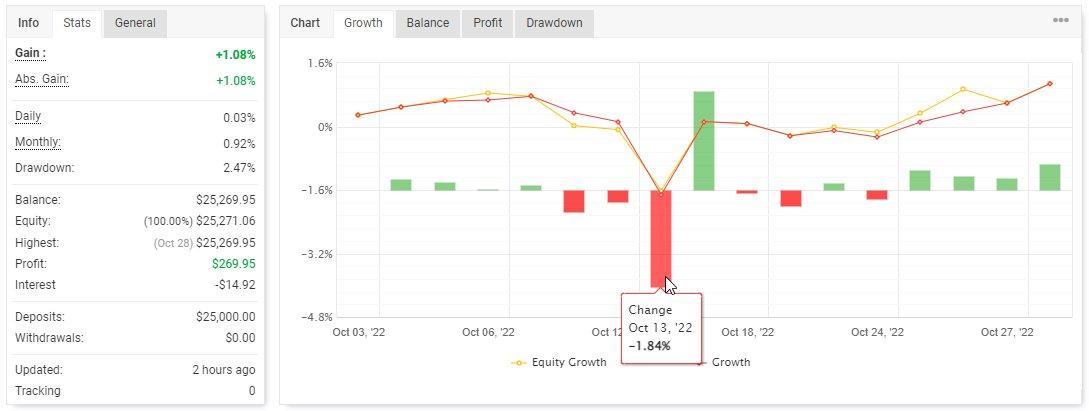1089x411 pixels.
Task: Click the Daily label
Action: 28,117
